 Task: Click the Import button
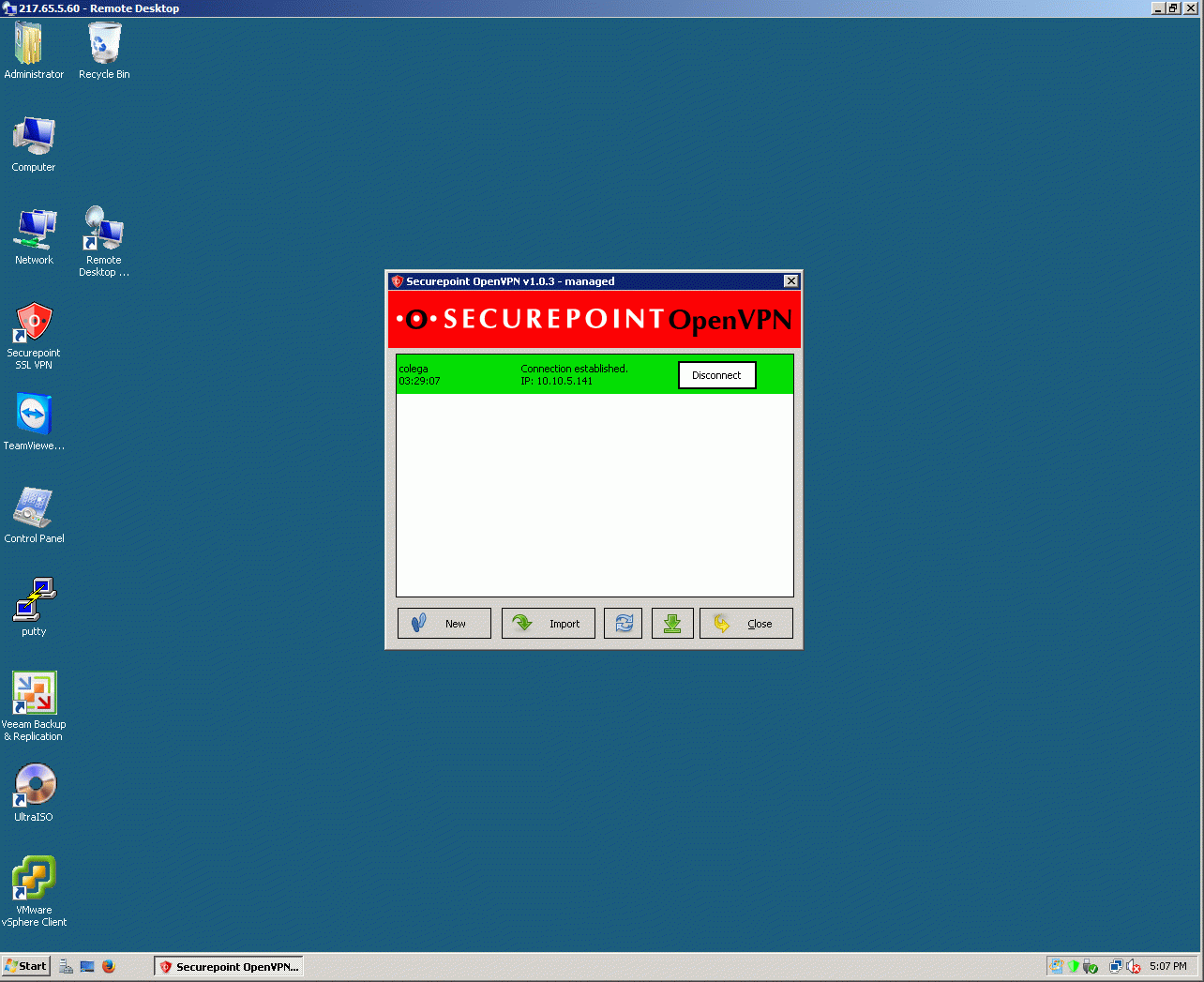tap(549, 624)
